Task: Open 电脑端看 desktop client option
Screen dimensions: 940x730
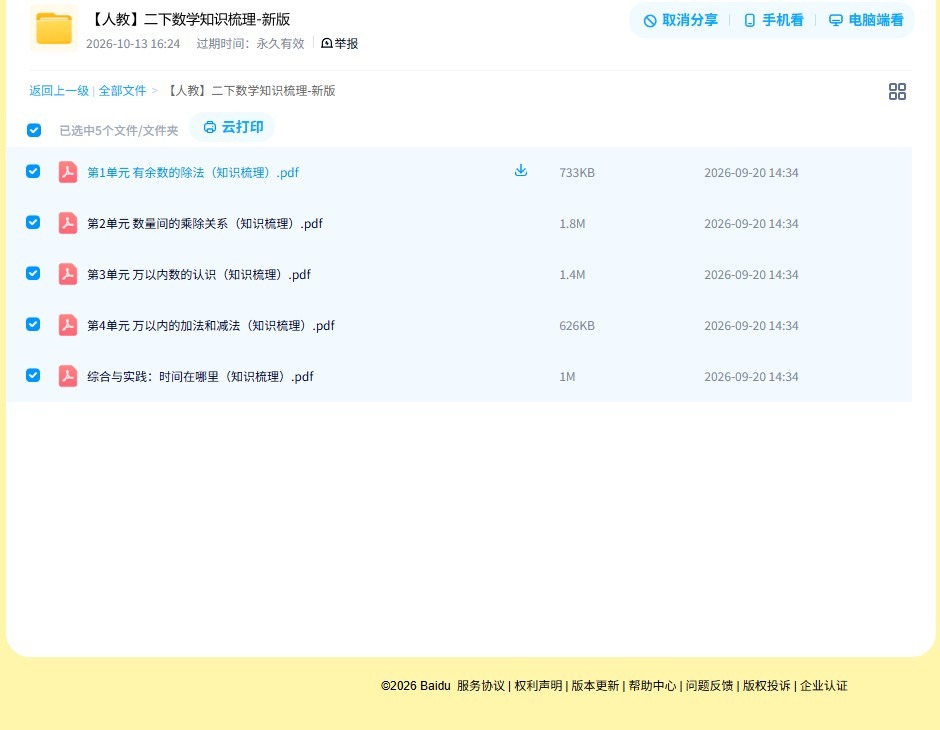Action: click(x=866, y=20)
